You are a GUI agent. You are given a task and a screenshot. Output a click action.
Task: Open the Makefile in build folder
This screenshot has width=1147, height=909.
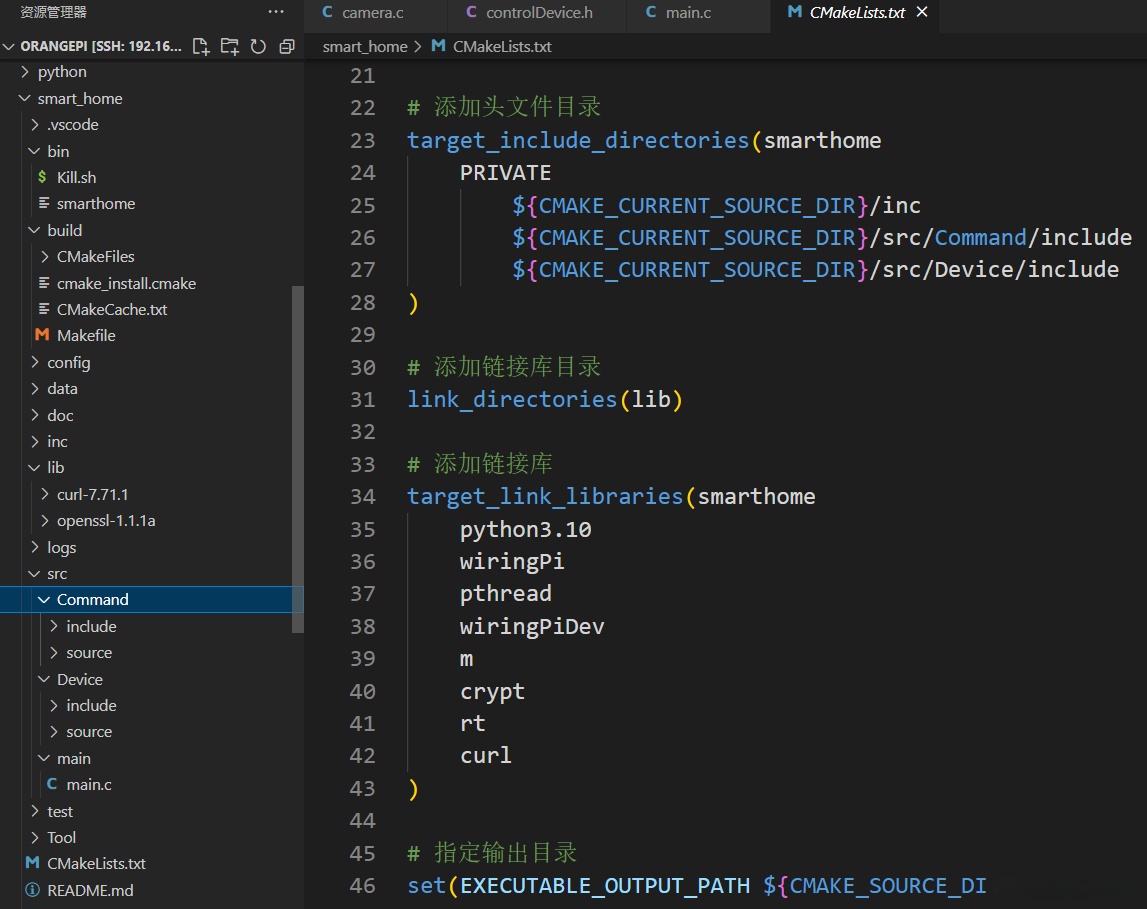[x=86, y=335]
